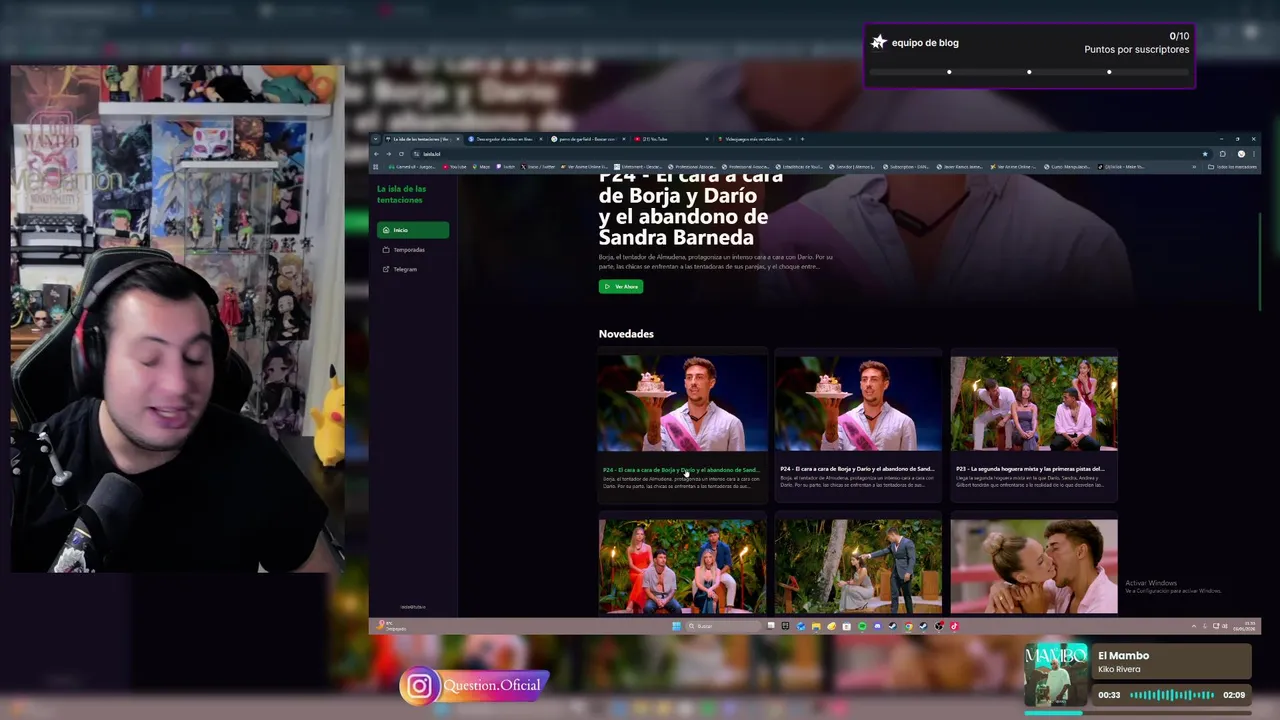Switch to Descargador de video browser tab

tap(504, 139)
